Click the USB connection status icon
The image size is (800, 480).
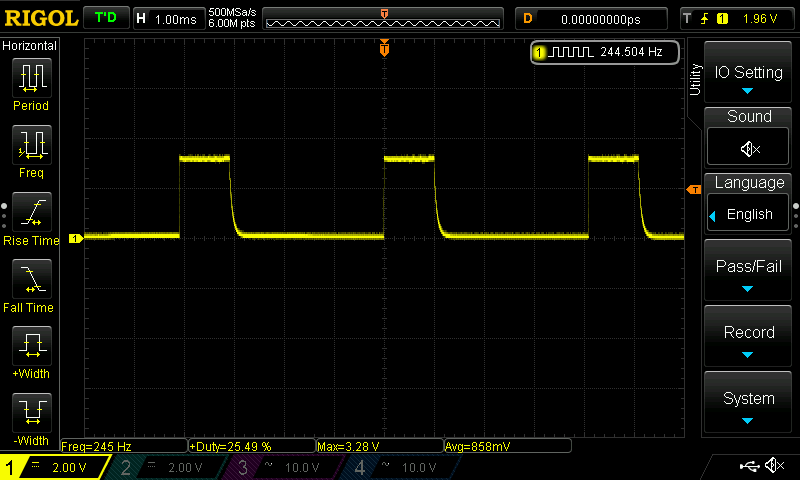(749, 465)
